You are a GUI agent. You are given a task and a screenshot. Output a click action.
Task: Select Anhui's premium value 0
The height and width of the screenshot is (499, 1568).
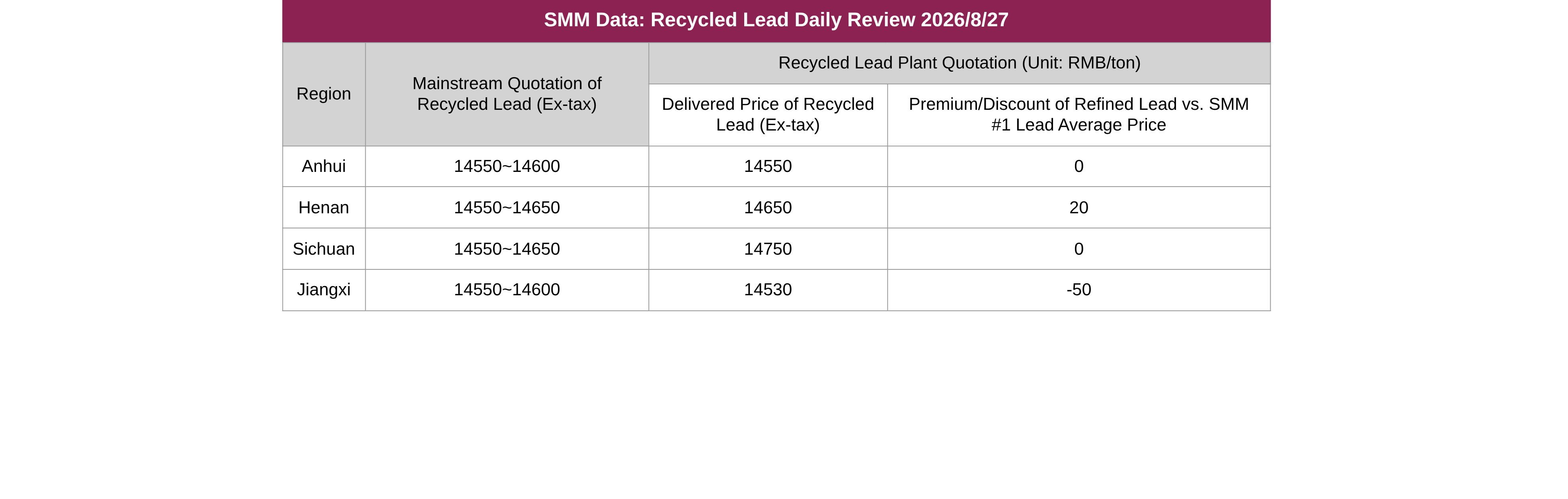tap(1078, 166)
